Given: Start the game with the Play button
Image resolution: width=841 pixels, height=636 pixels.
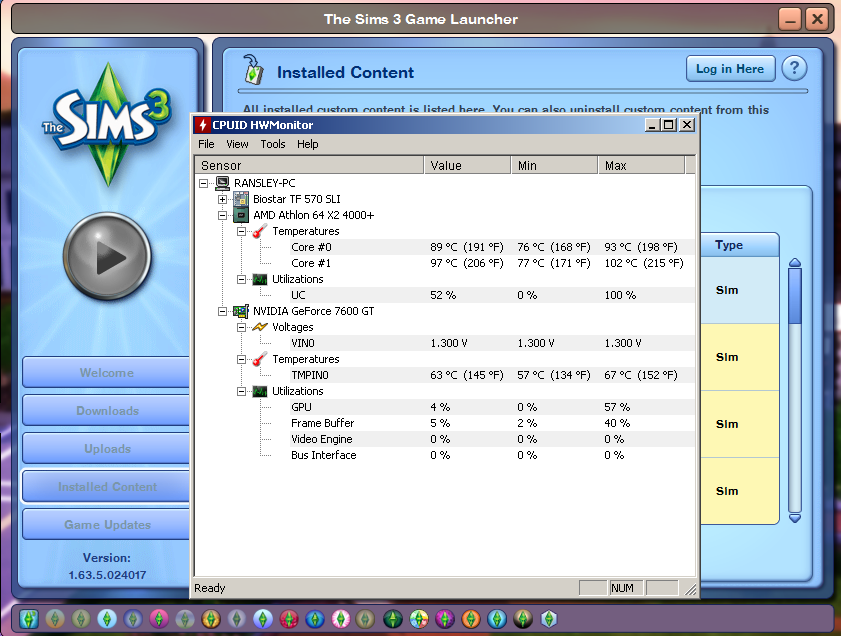Looking at the screenshot, I should pos(107,256).
